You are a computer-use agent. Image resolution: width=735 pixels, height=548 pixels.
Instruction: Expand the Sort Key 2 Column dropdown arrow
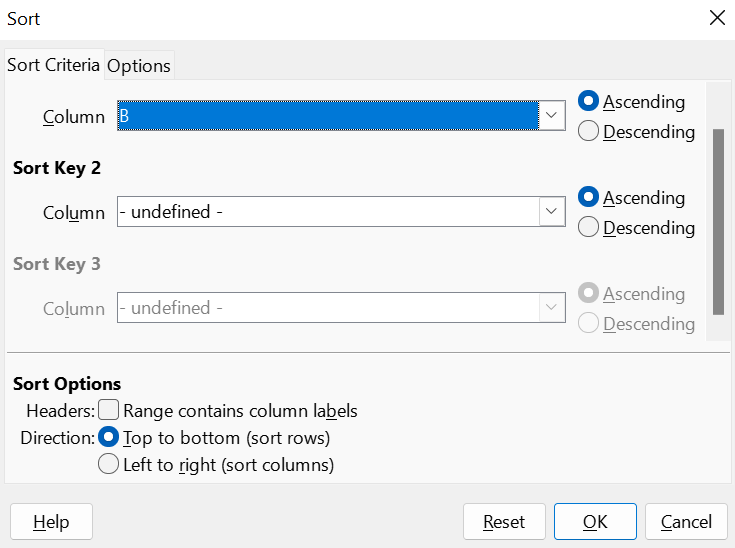[x=551, y=211]
